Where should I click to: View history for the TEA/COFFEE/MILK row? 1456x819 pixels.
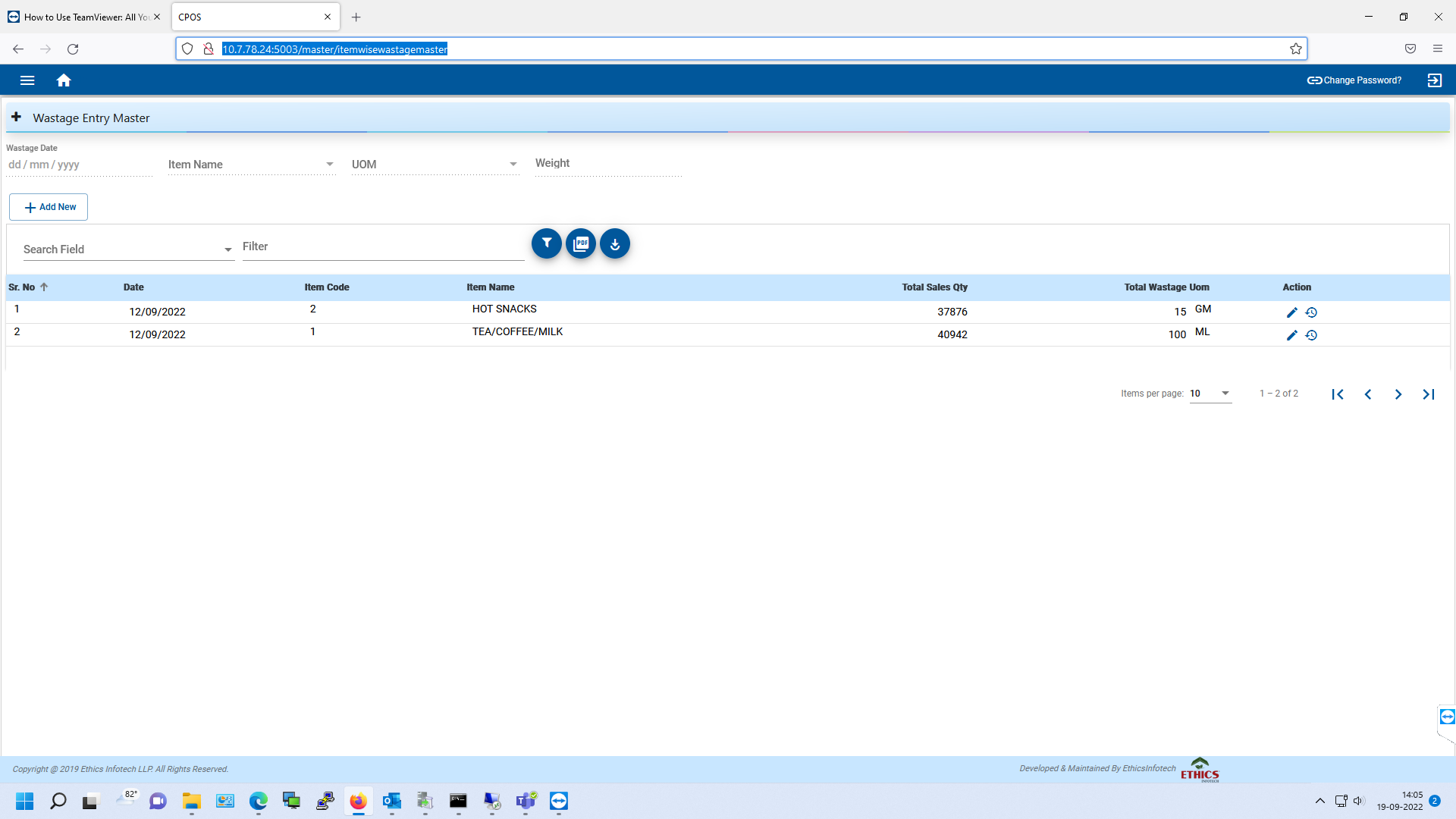coord(1311,335)
